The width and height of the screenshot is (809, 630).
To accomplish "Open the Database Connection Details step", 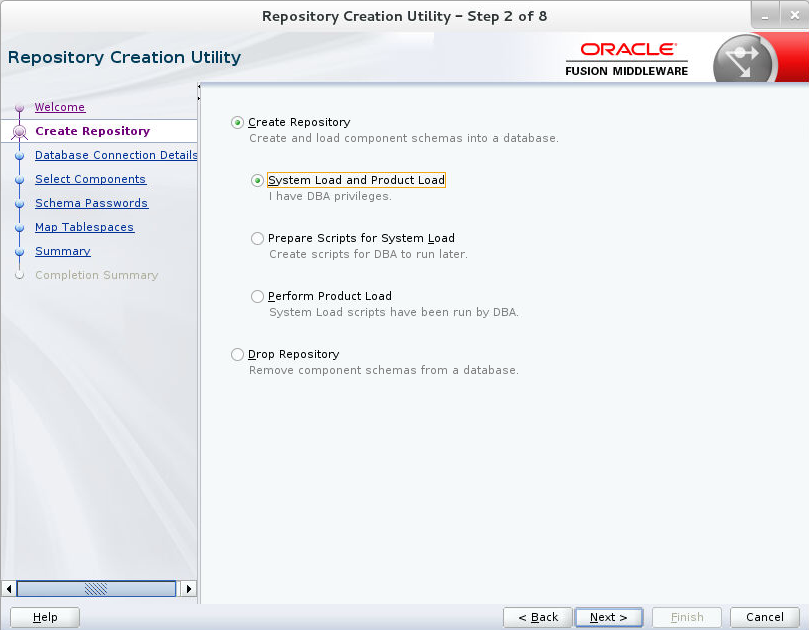I will tap(115, 155).
